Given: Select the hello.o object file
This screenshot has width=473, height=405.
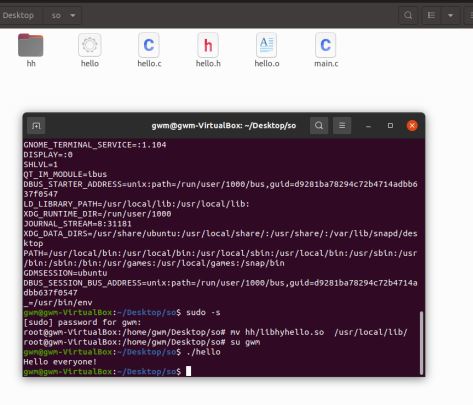Looking at the screenshot, I should click(267, 50).
